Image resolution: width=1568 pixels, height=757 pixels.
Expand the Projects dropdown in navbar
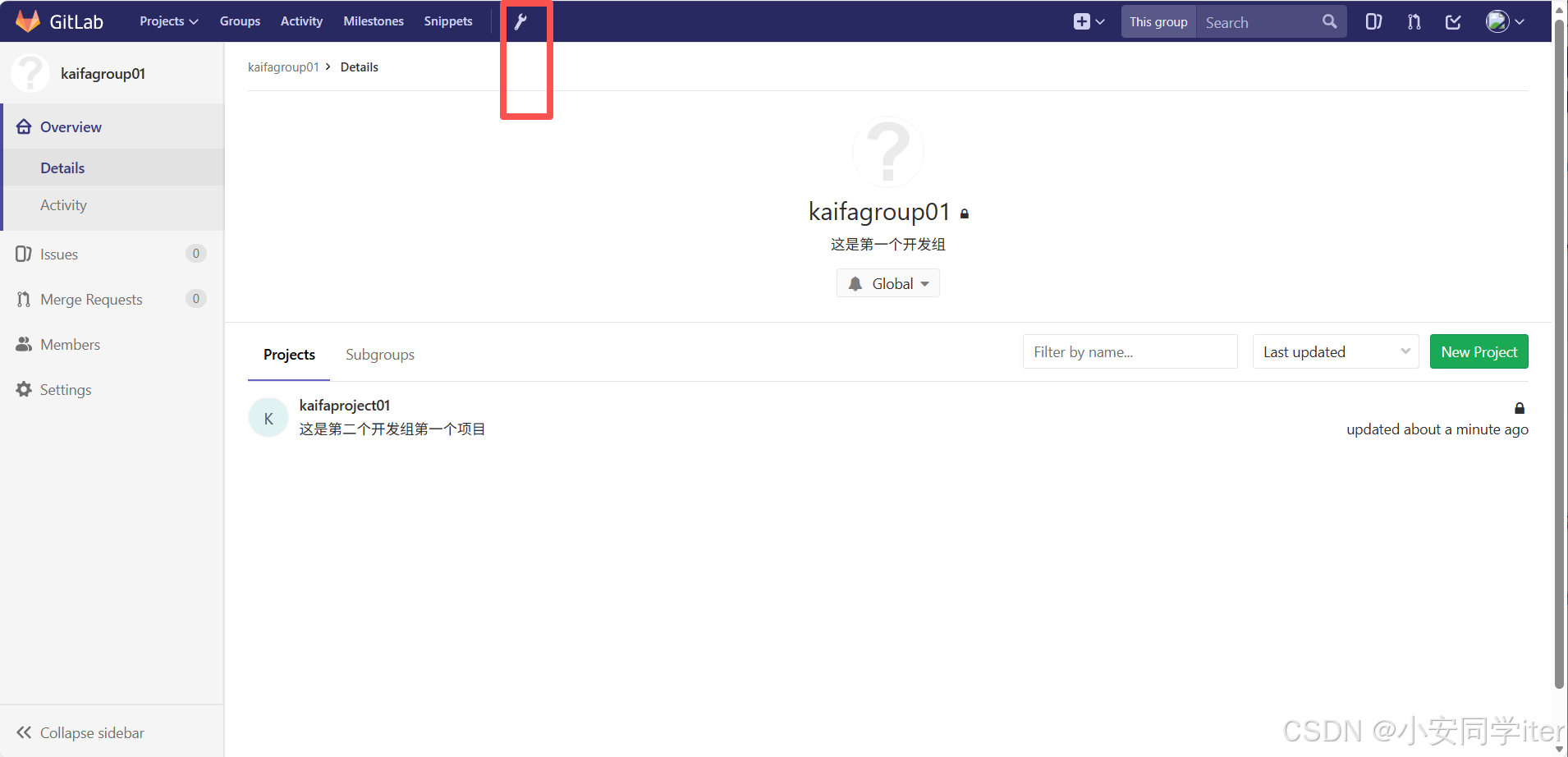pos(168,21)
